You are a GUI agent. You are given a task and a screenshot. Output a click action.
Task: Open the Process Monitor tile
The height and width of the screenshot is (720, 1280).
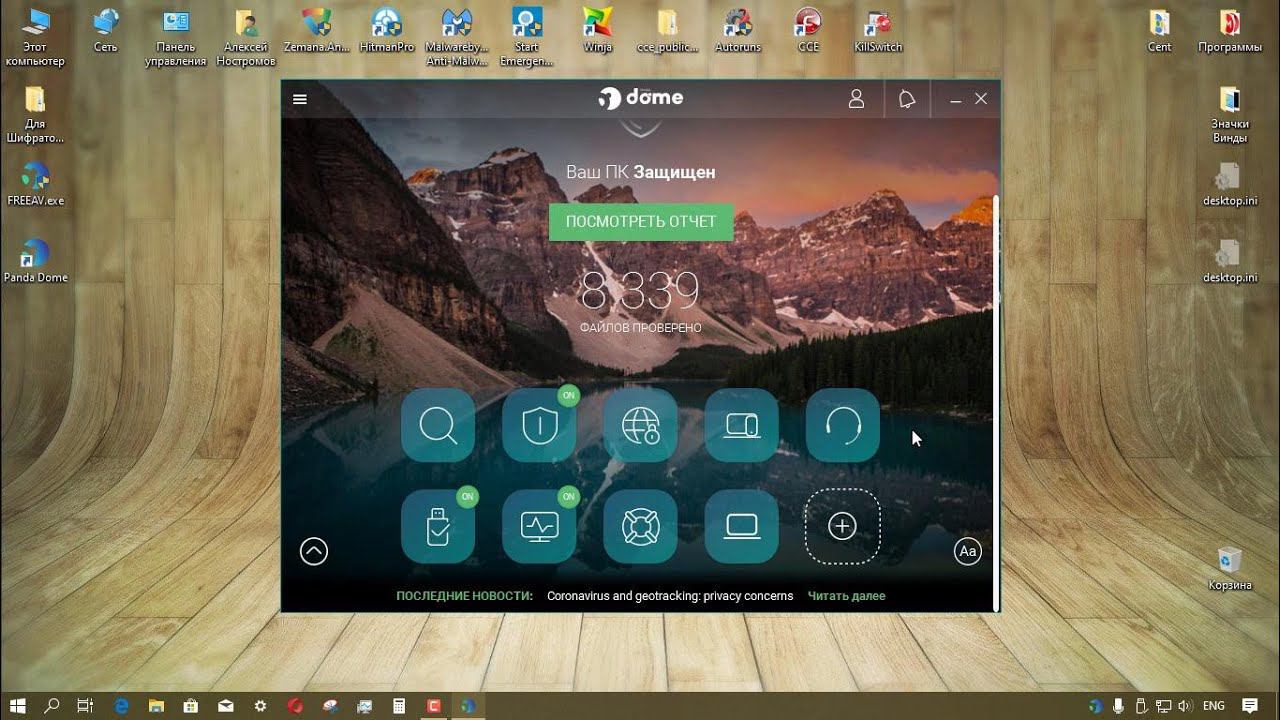tap(539, 526)
